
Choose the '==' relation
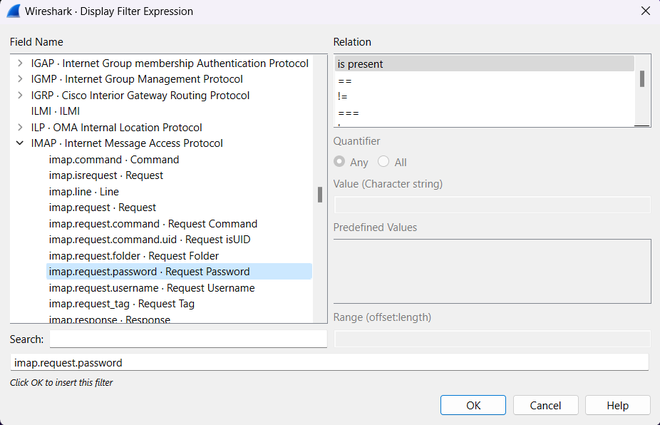click(484, 81)
